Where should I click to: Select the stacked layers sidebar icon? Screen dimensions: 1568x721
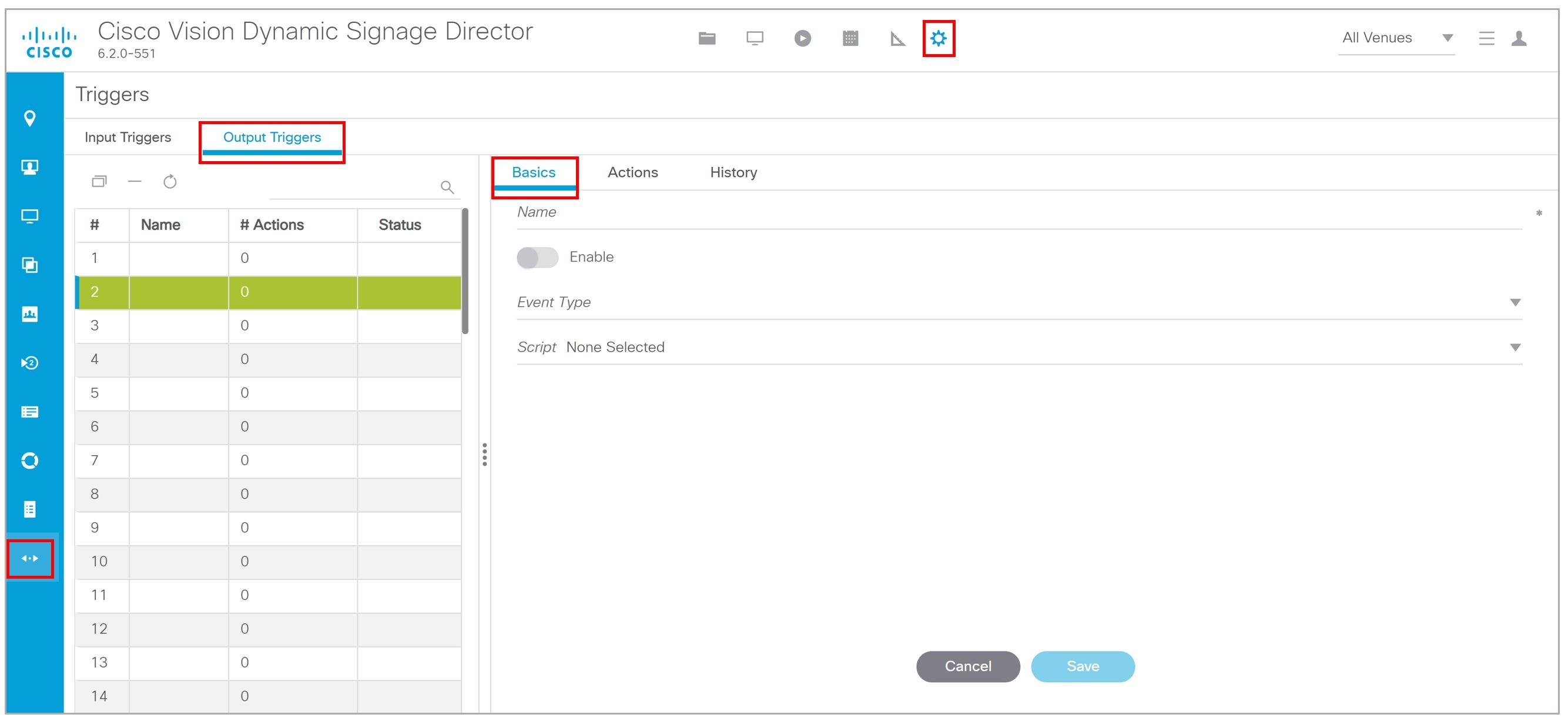point(30,265)
